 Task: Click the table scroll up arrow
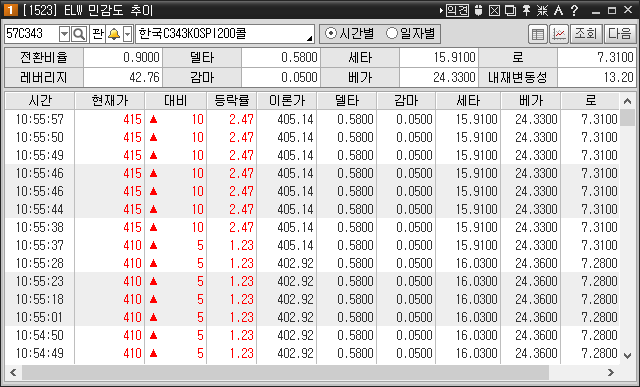(627, 101)
